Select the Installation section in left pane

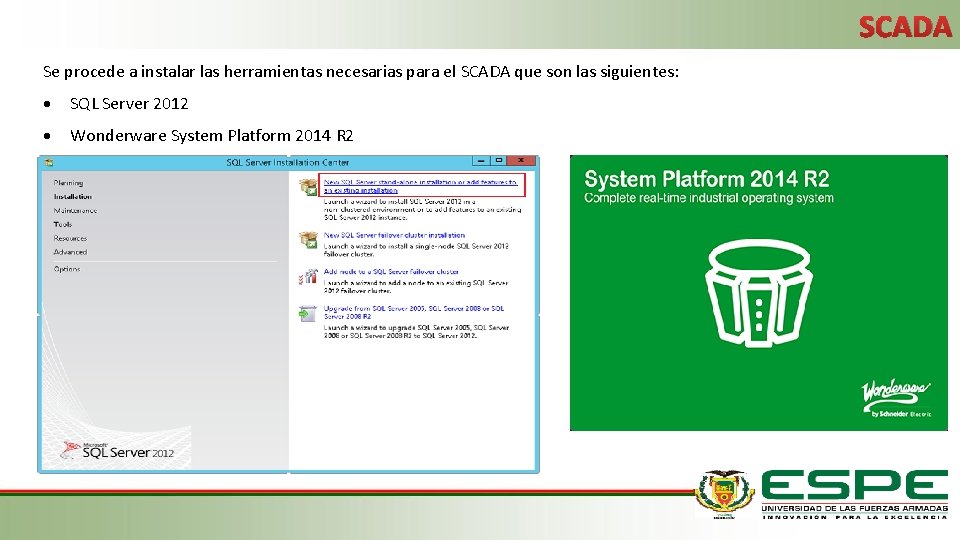pyautogui.click(x=72, y=197)
